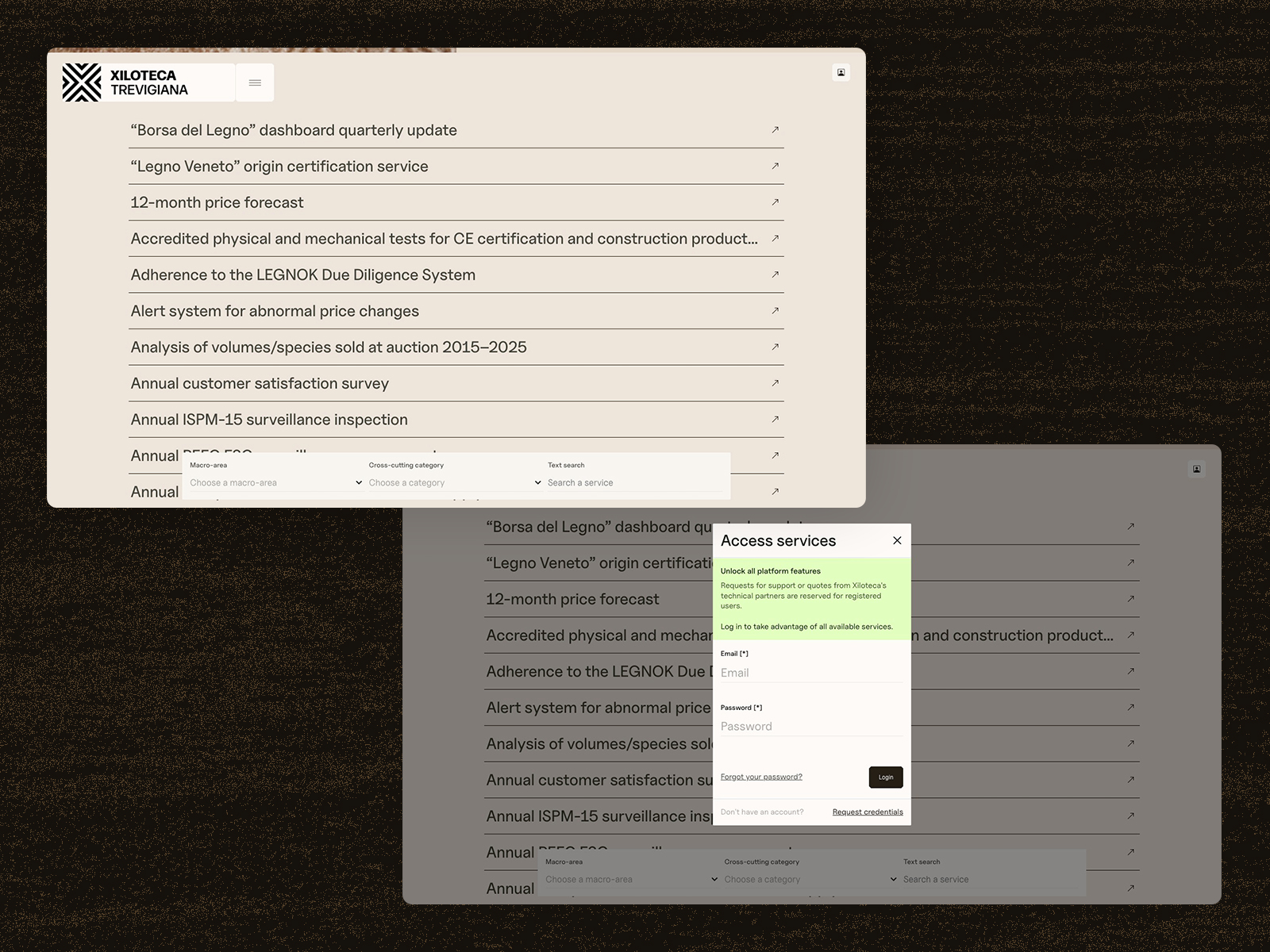Click the Request credentials link
Screen dimensions: 1270x952
pyautogui.click(x=868, y=812)
